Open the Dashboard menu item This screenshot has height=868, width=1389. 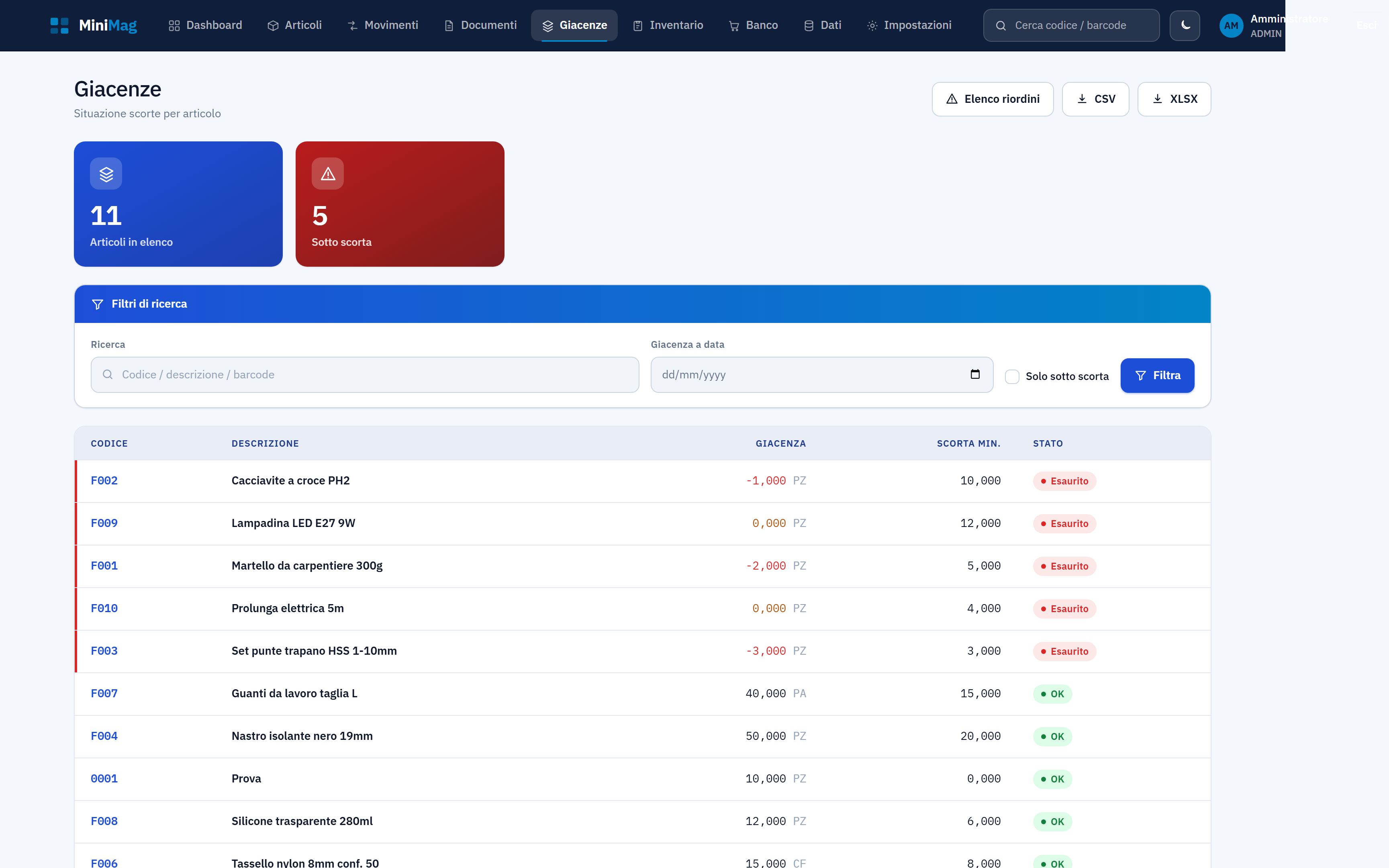click(206, 25)
